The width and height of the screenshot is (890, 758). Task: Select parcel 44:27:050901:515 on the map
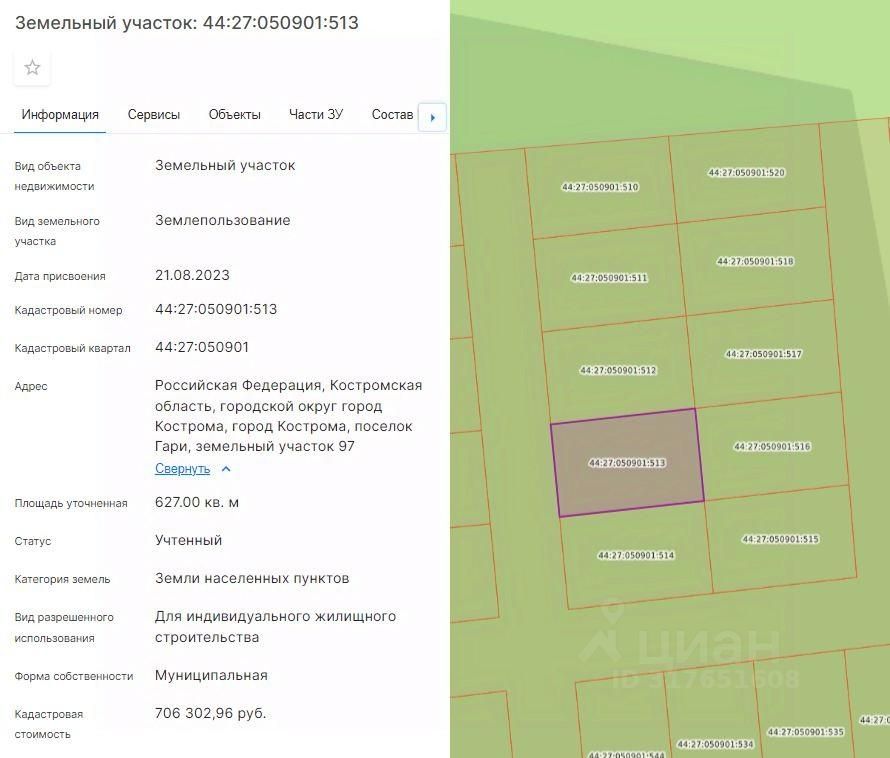point(780,539)
